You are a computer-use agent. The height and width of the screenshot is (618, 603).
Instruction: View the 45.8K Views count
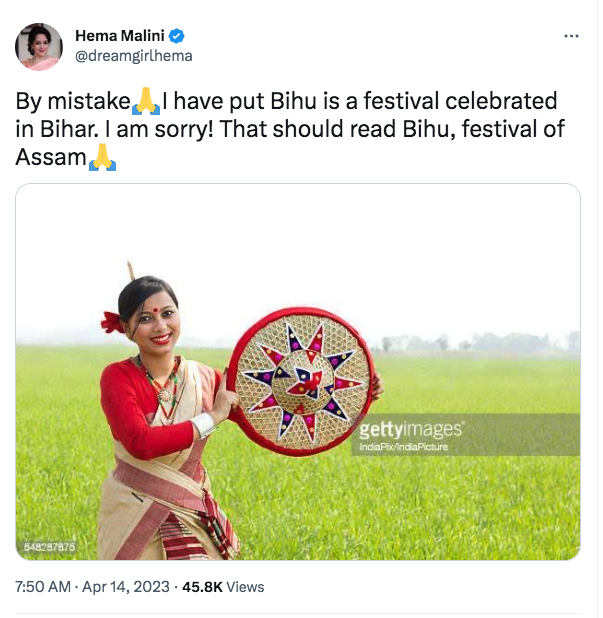tap(223, 587)
